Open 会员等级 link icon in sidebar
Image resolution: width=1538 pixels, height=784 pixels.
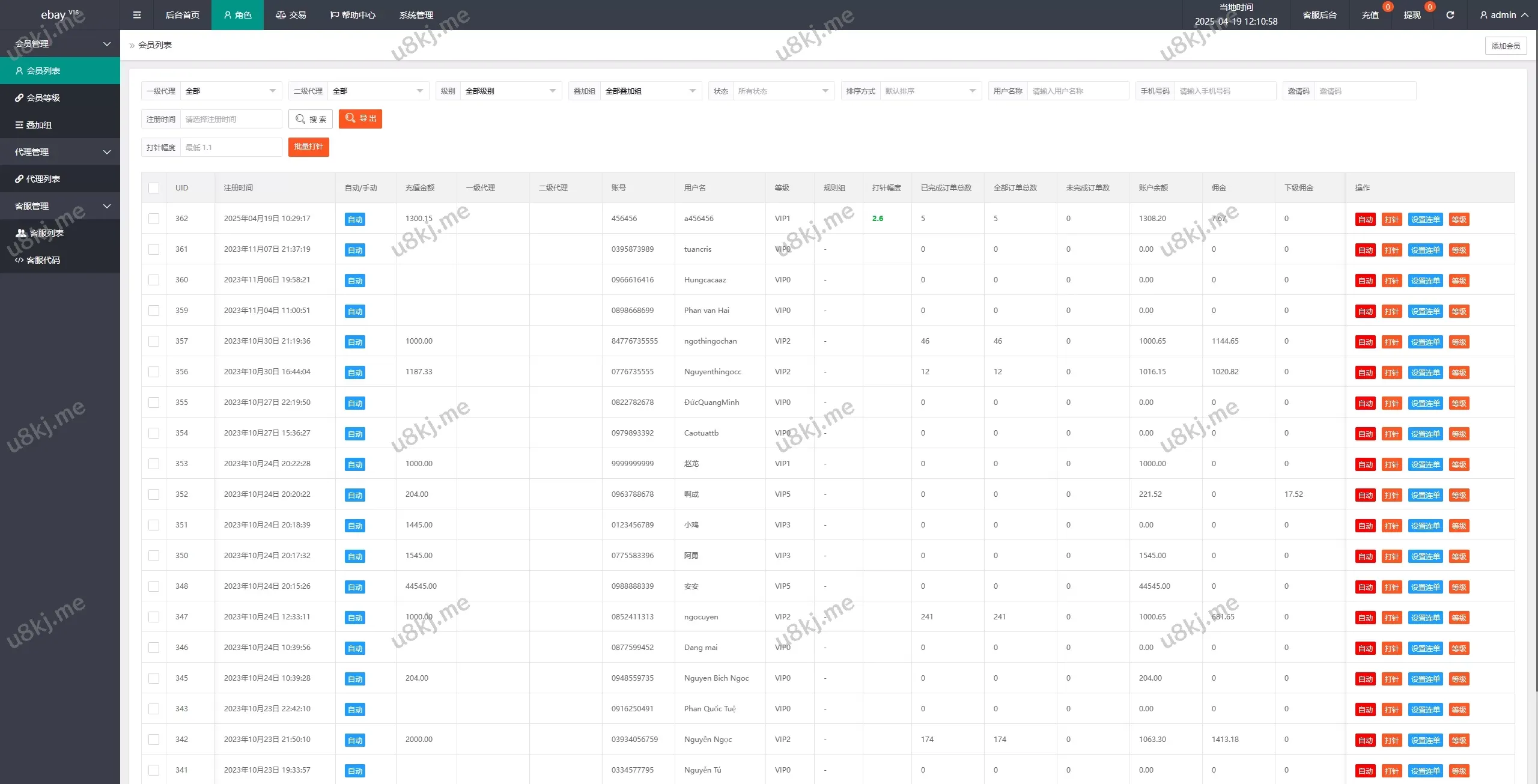[19, 98]
